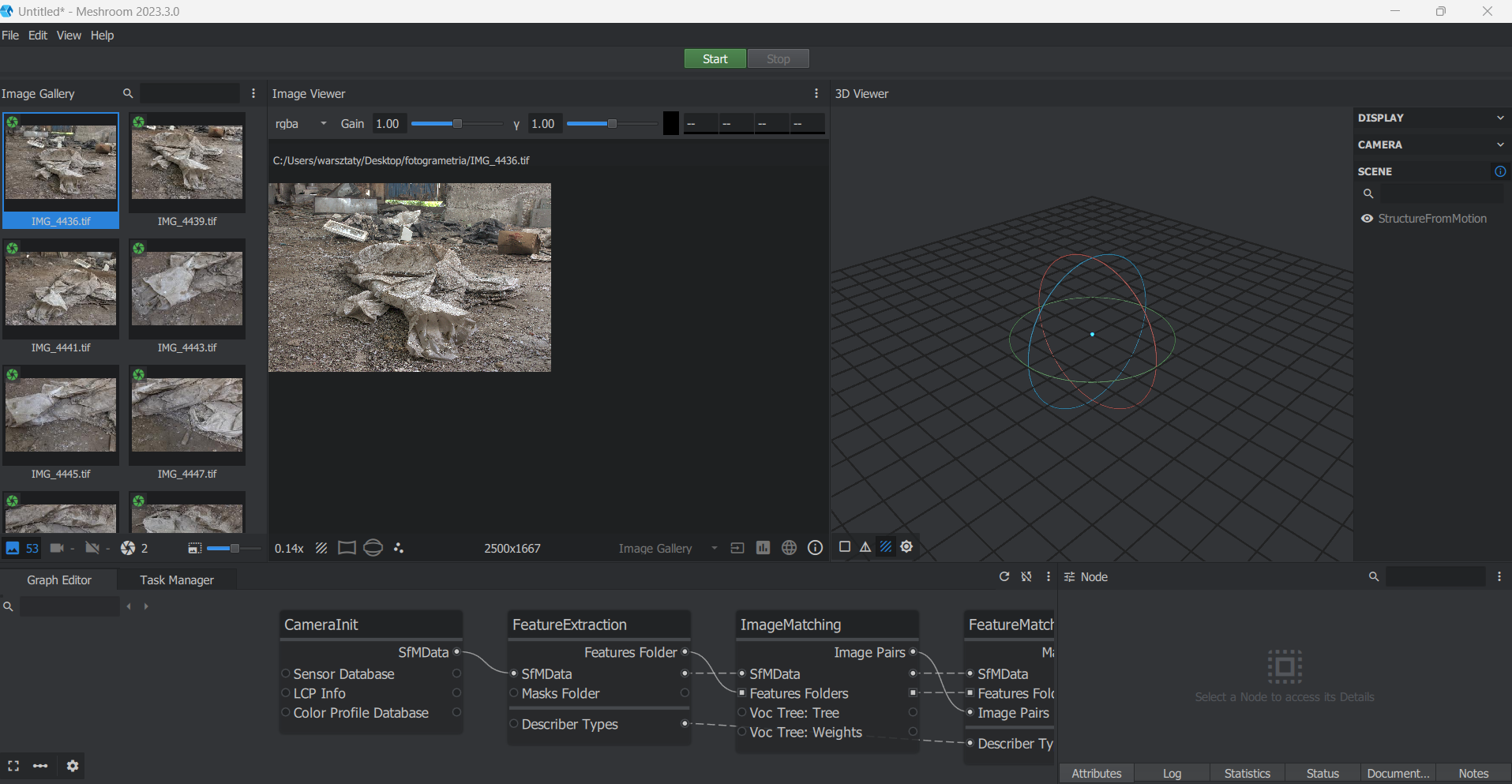Toggle bounding box icon in 3D Viewer
1512x784 pixels.
(x=845, y=546)
